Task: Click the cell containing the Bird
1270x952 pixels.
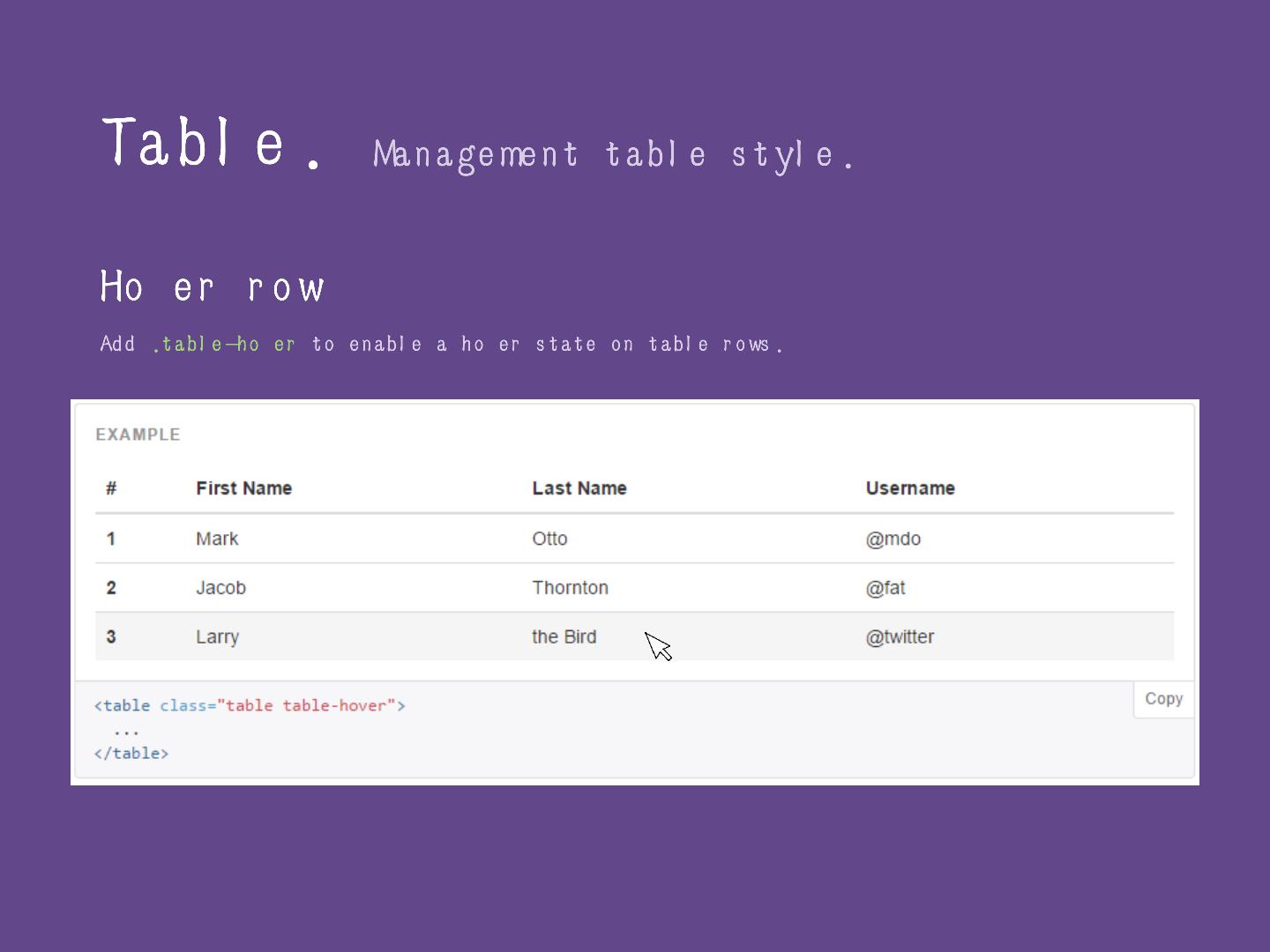Action: click(564, 636)
